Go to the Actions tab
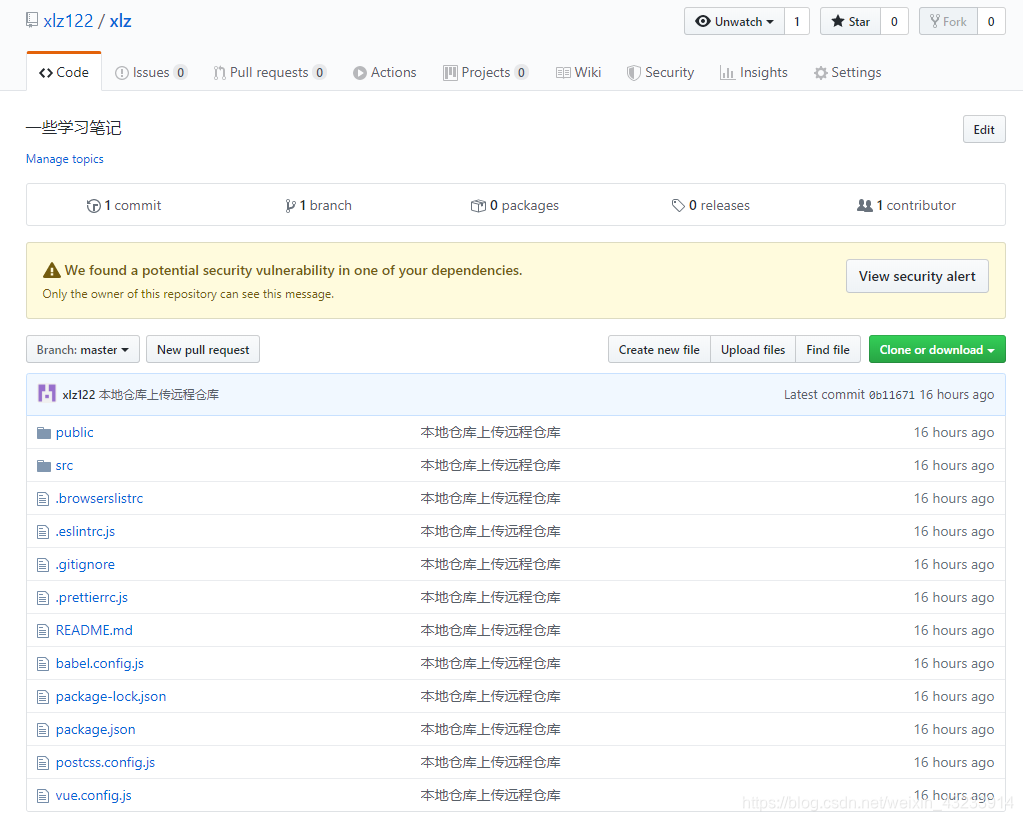 tap(385, 72)
